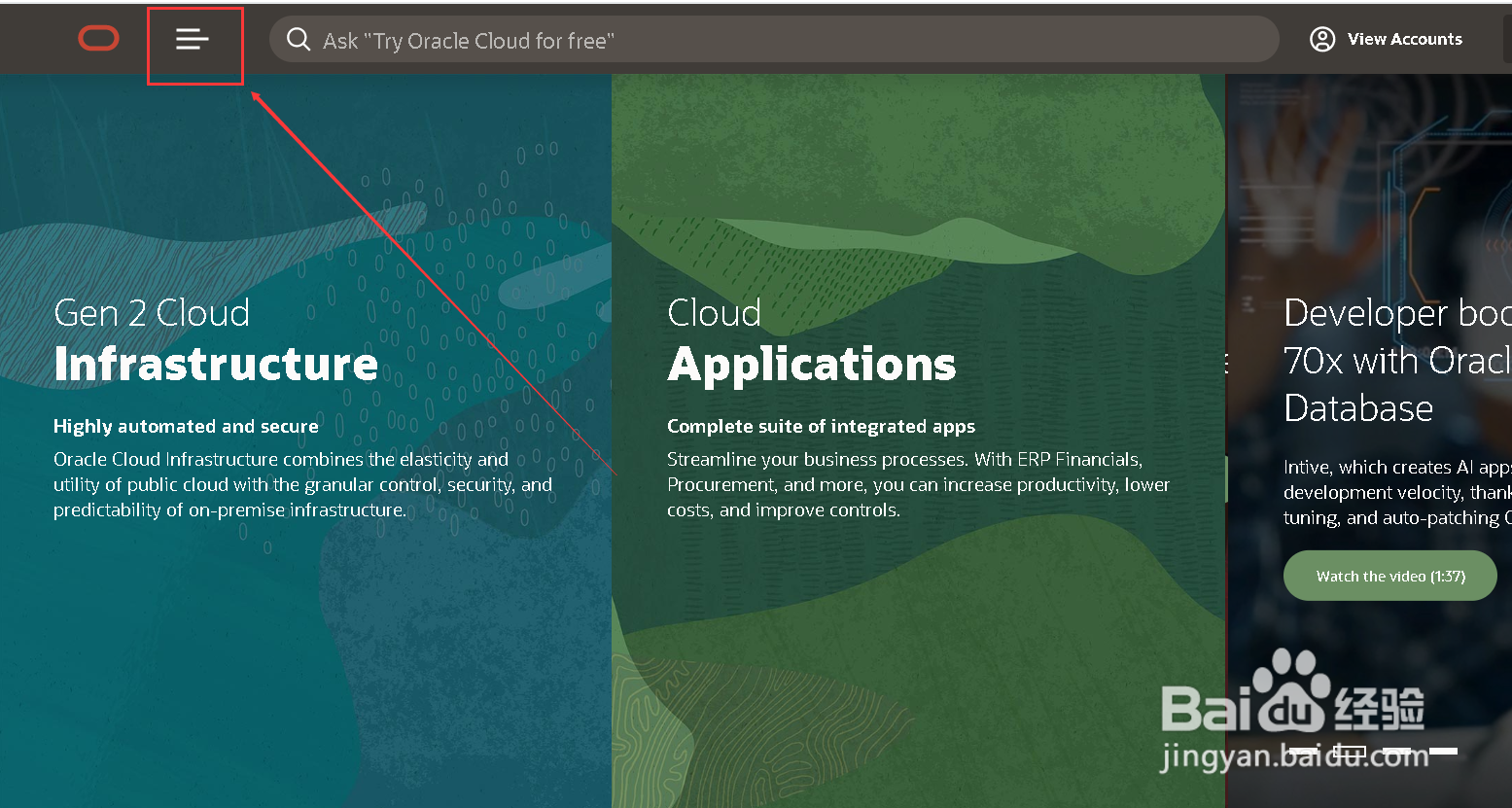Screen dimensions: 1512x808
Task: Click the Intive AI apps paragraph
Action: (1397, 492)
